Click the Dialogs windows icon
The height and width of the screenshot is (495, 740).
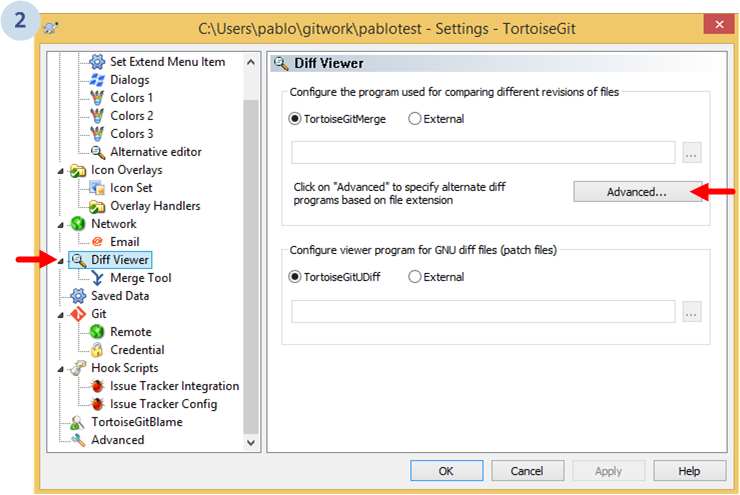[x=97, y=80]
